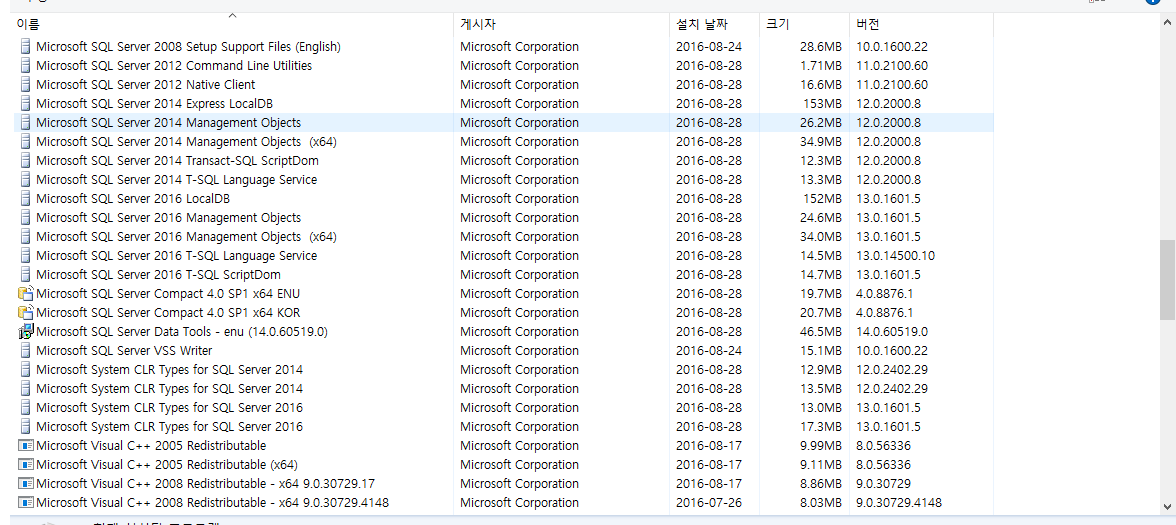Click the vertical scrollbar thumb

click(x=1167, y=279)
